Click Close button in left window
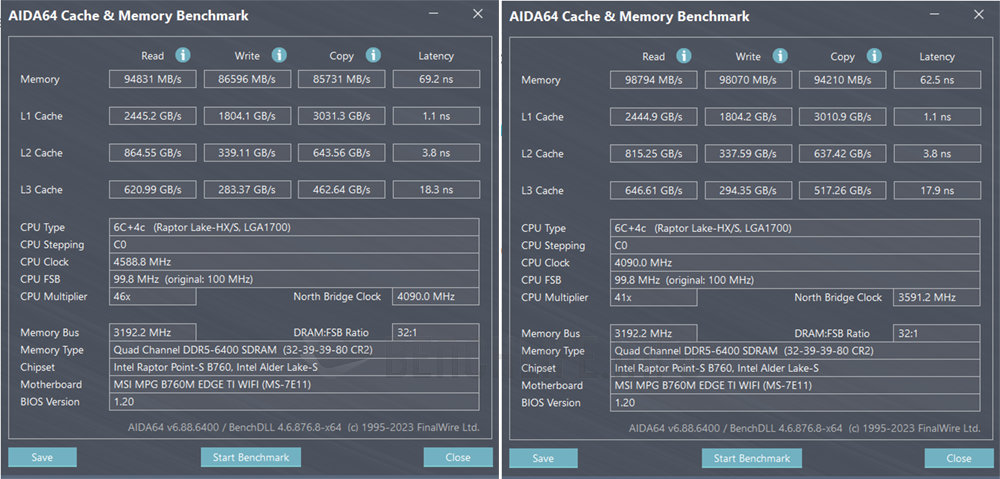The height and width of the screenshot is (479, 1000). tap(458, 457)
